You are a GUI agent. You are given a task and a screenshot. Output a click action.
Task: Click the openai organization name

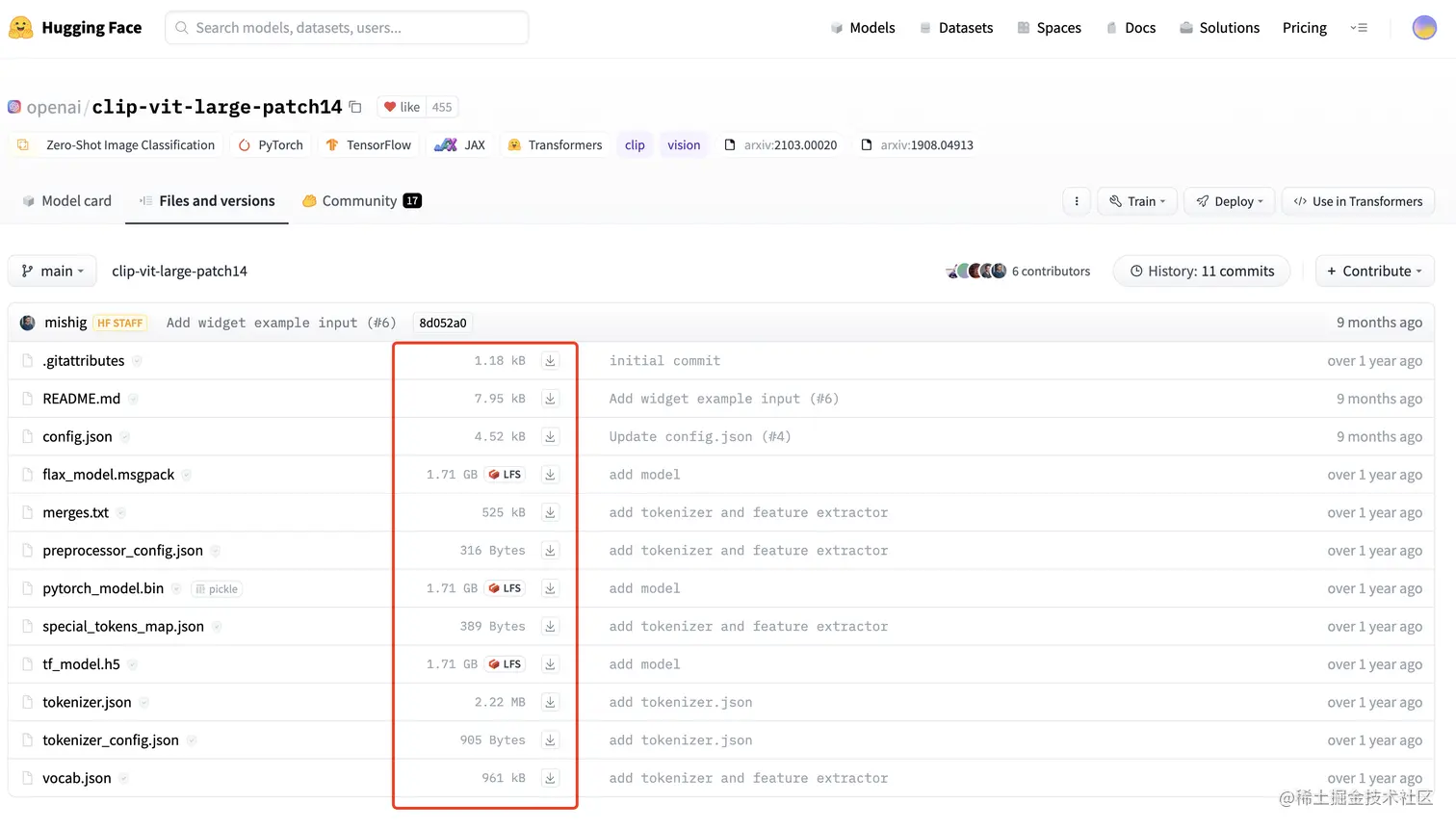[x=54, y=107]
